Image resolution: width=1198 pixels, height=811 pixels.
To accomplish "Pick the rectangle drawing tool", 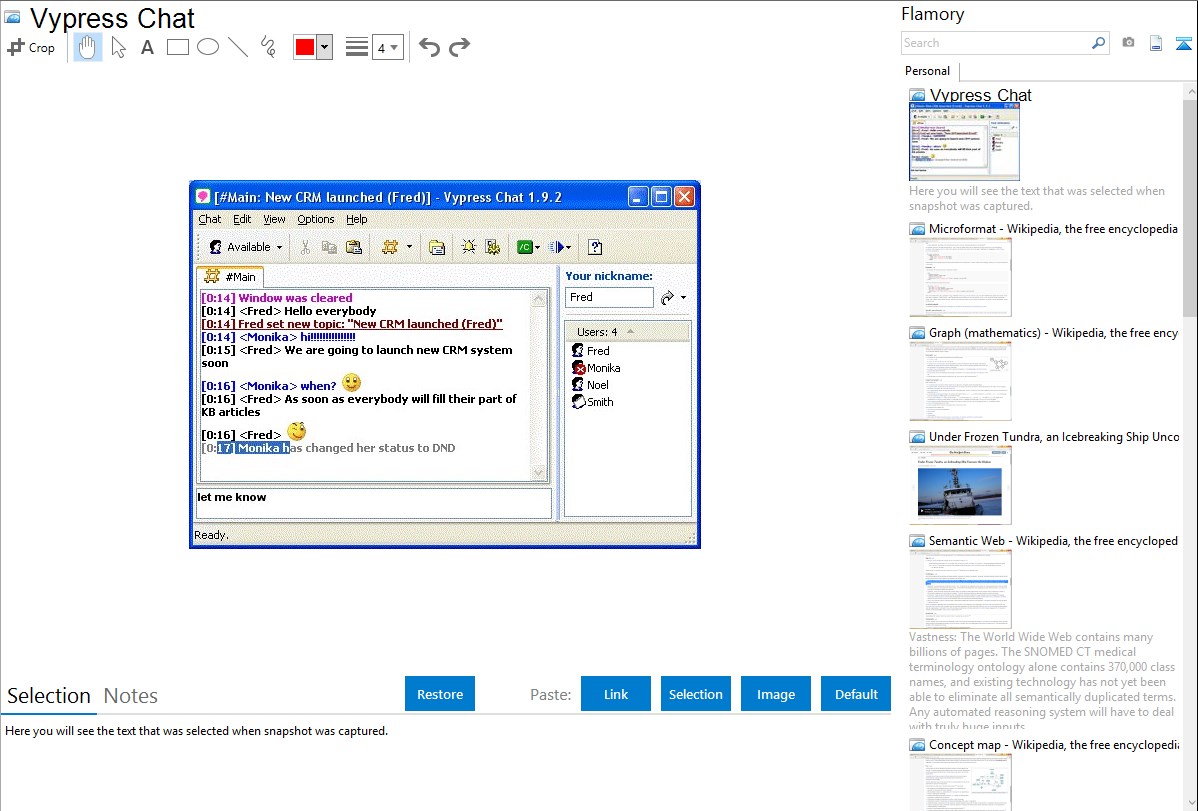I will pyautogui.click(x=177, y=47).
